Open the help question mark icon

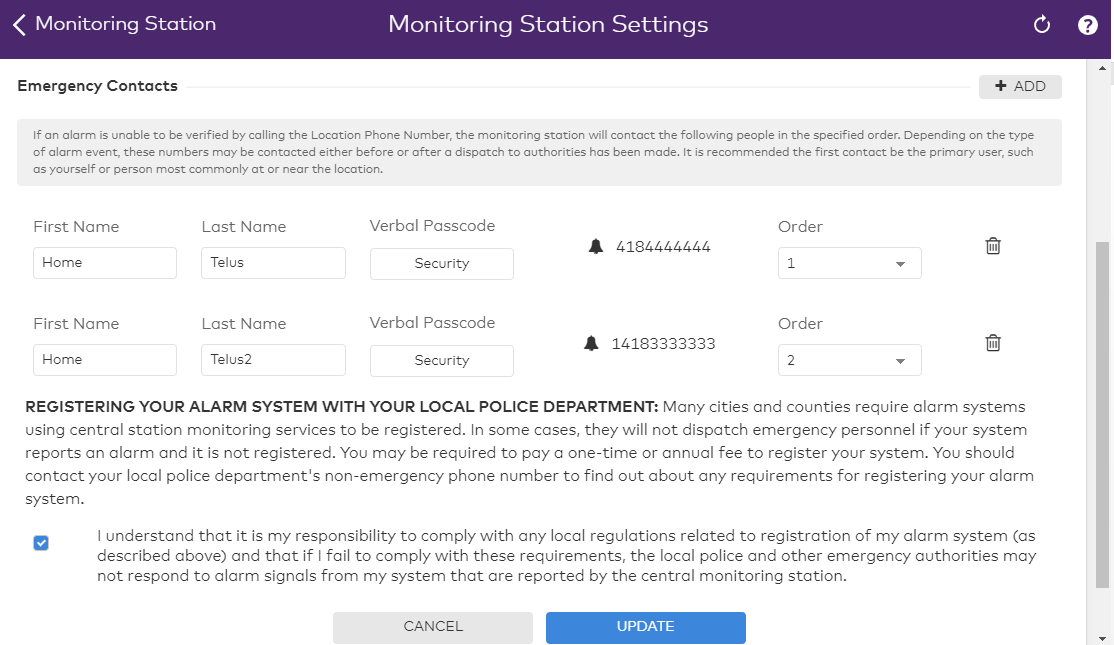click(x=1087, y=25)
